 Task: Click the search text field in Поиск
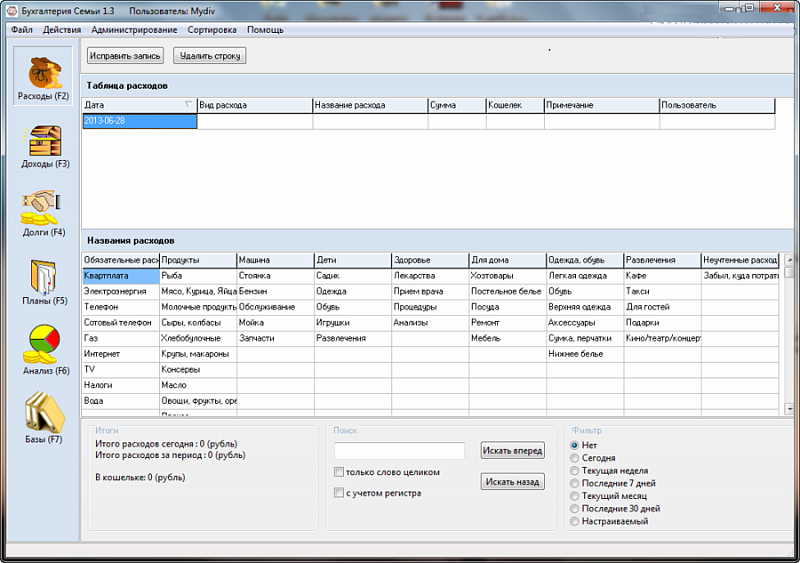coord(399,451)
